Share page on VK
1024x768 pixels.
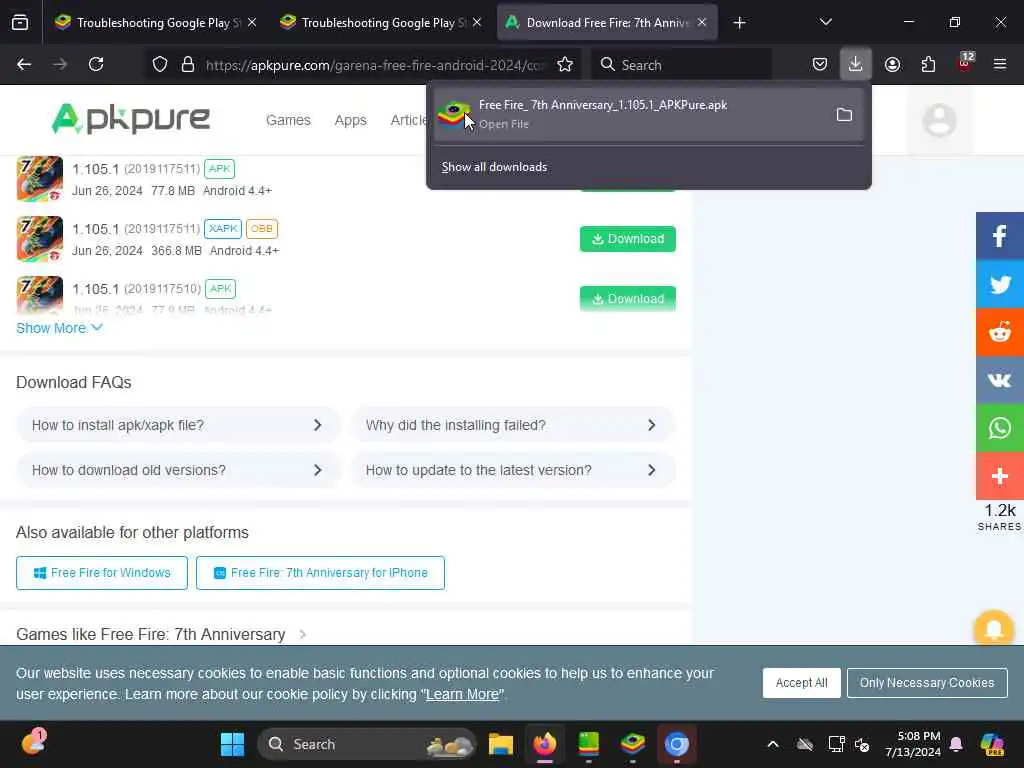click(x=1000, y=380)
